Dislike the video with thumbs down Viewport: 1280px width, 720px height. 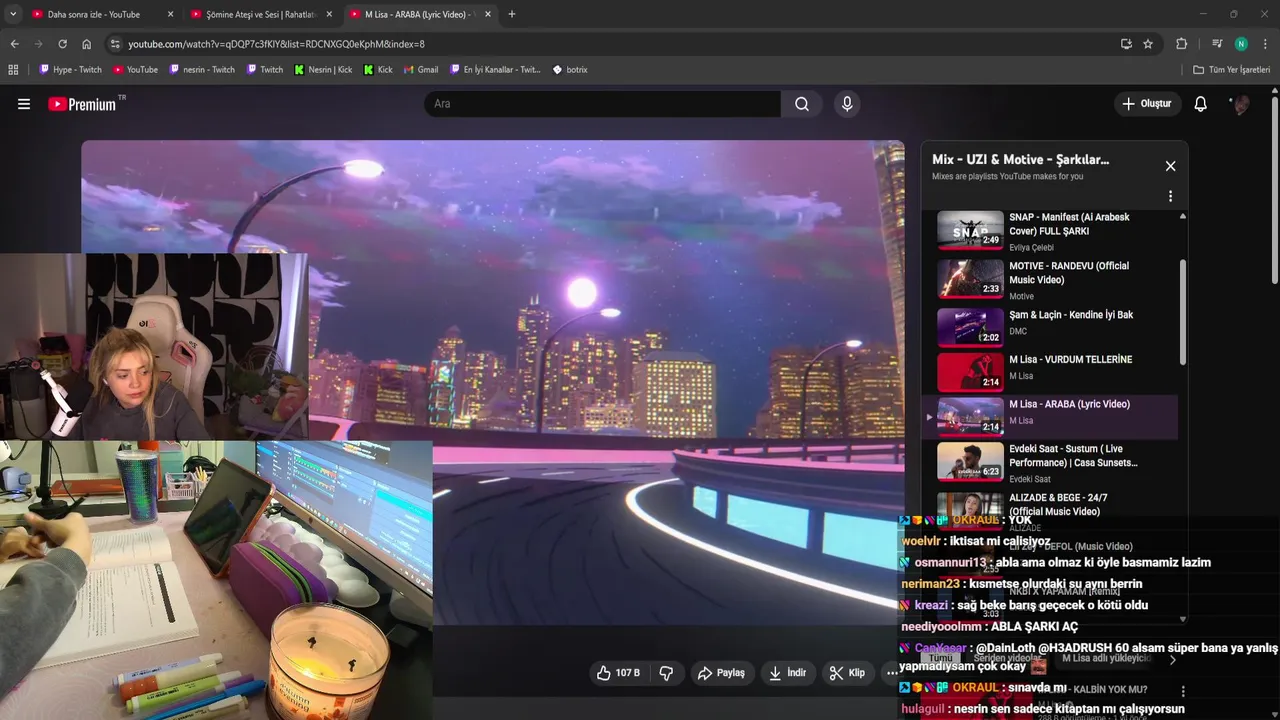point(666,673)
